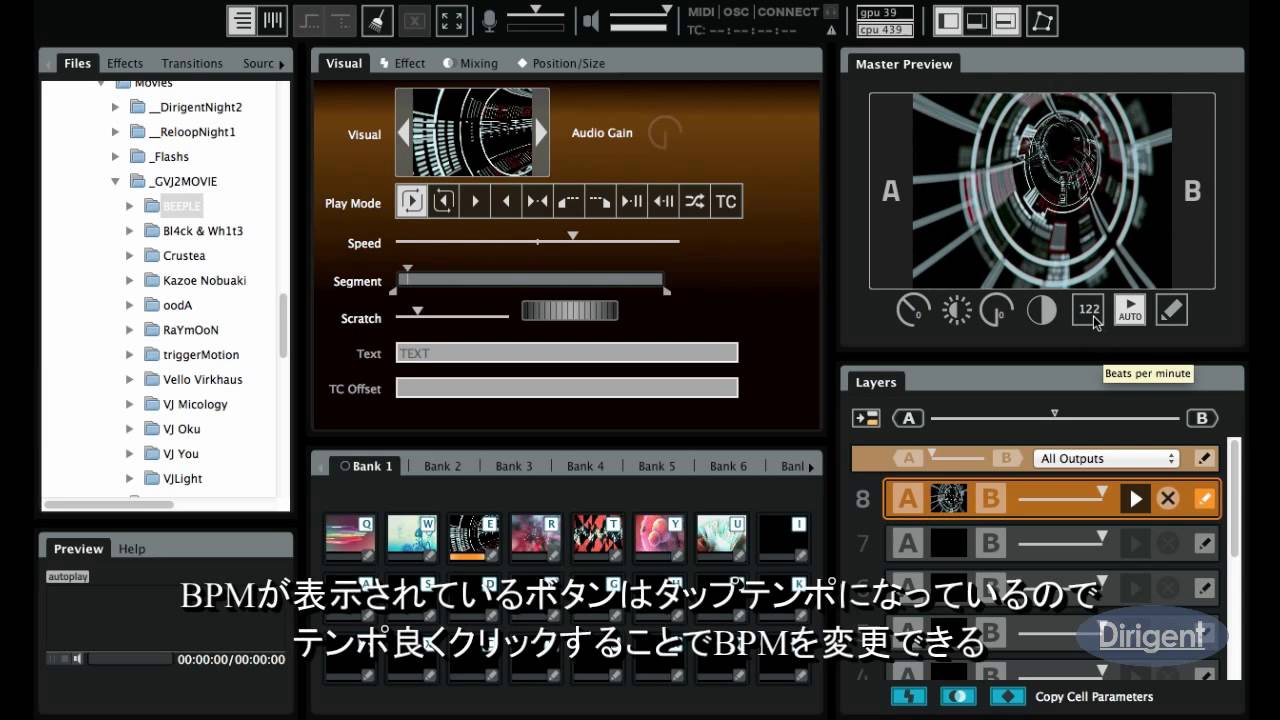Toggle MIDI in the top bar
This screenshot has width=1280, height=720.
(x=701, y=12)
